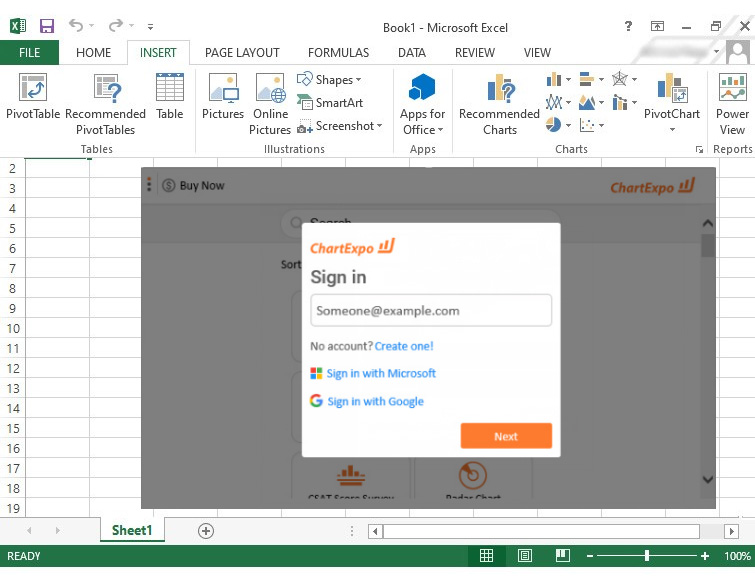Select the Sheet1 tab
The height and width of the screenshot is (584, 755).
click(x=132, y=530)
